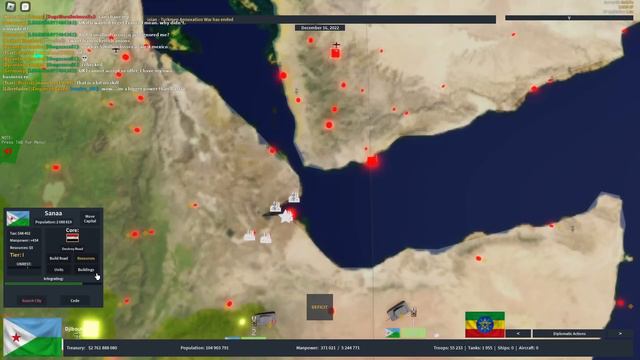Click the Build Road button

click(x=59, y=258)
